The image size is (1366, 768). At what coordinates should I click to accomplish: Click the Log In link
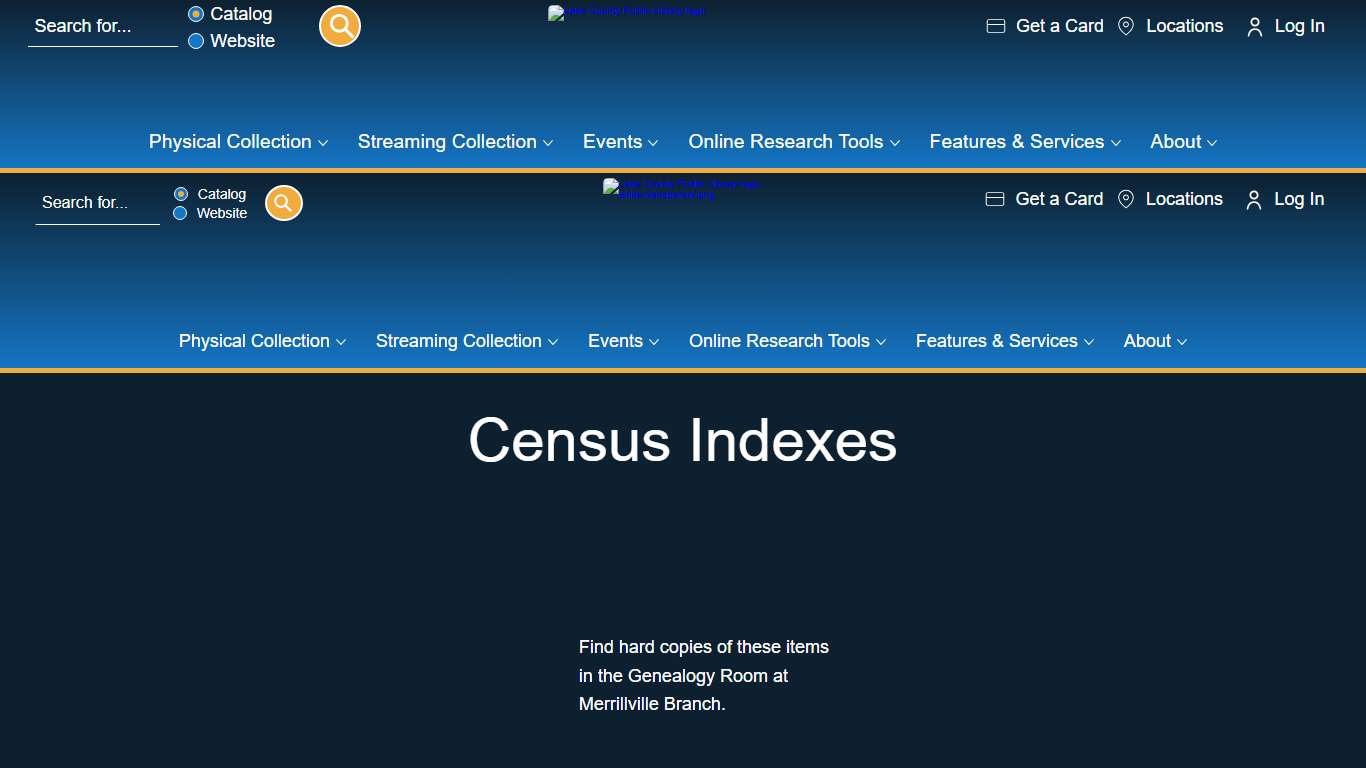(x=1299, y=26)
